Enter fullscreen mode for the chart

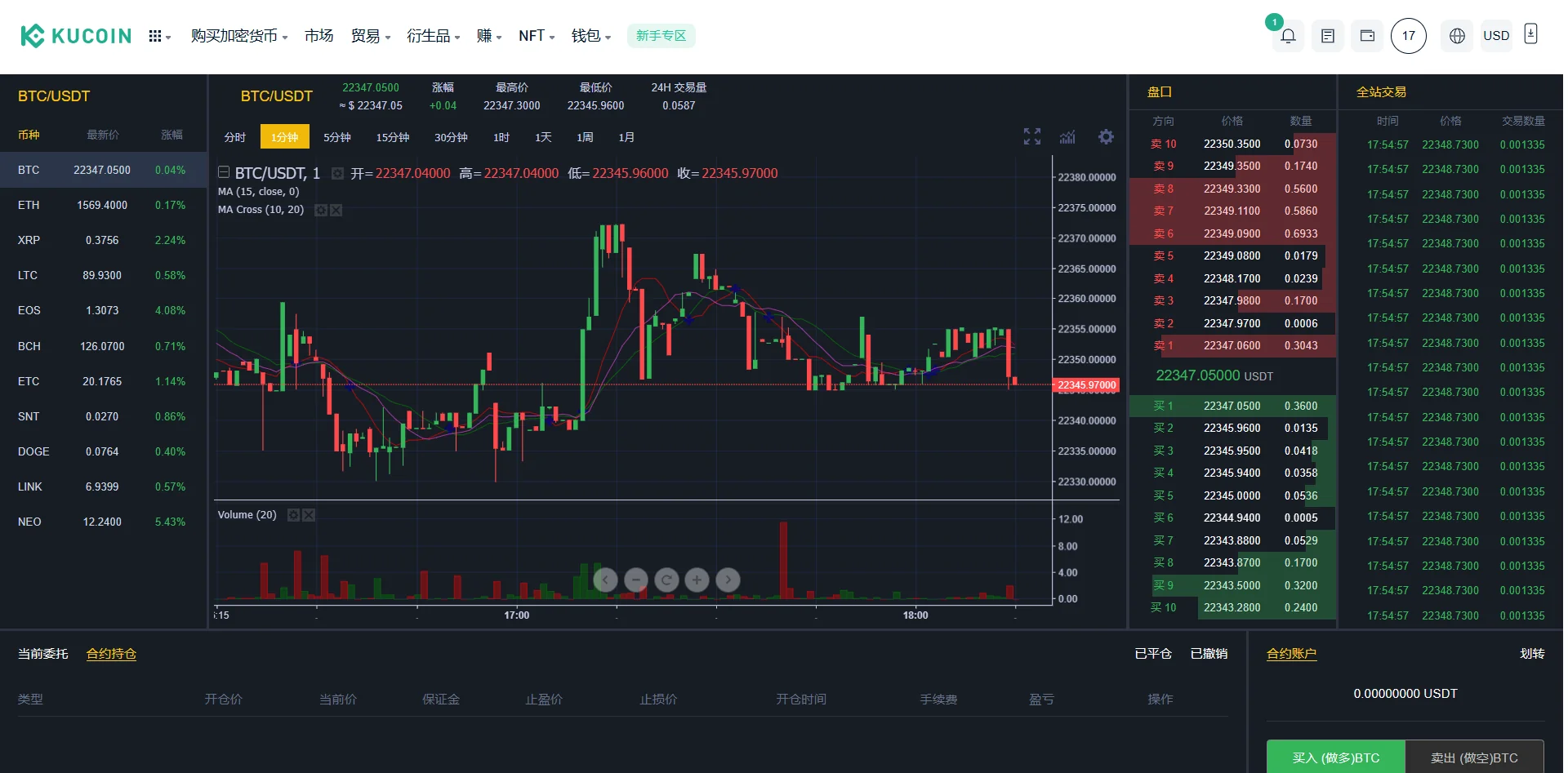[x=1032, y=137]
